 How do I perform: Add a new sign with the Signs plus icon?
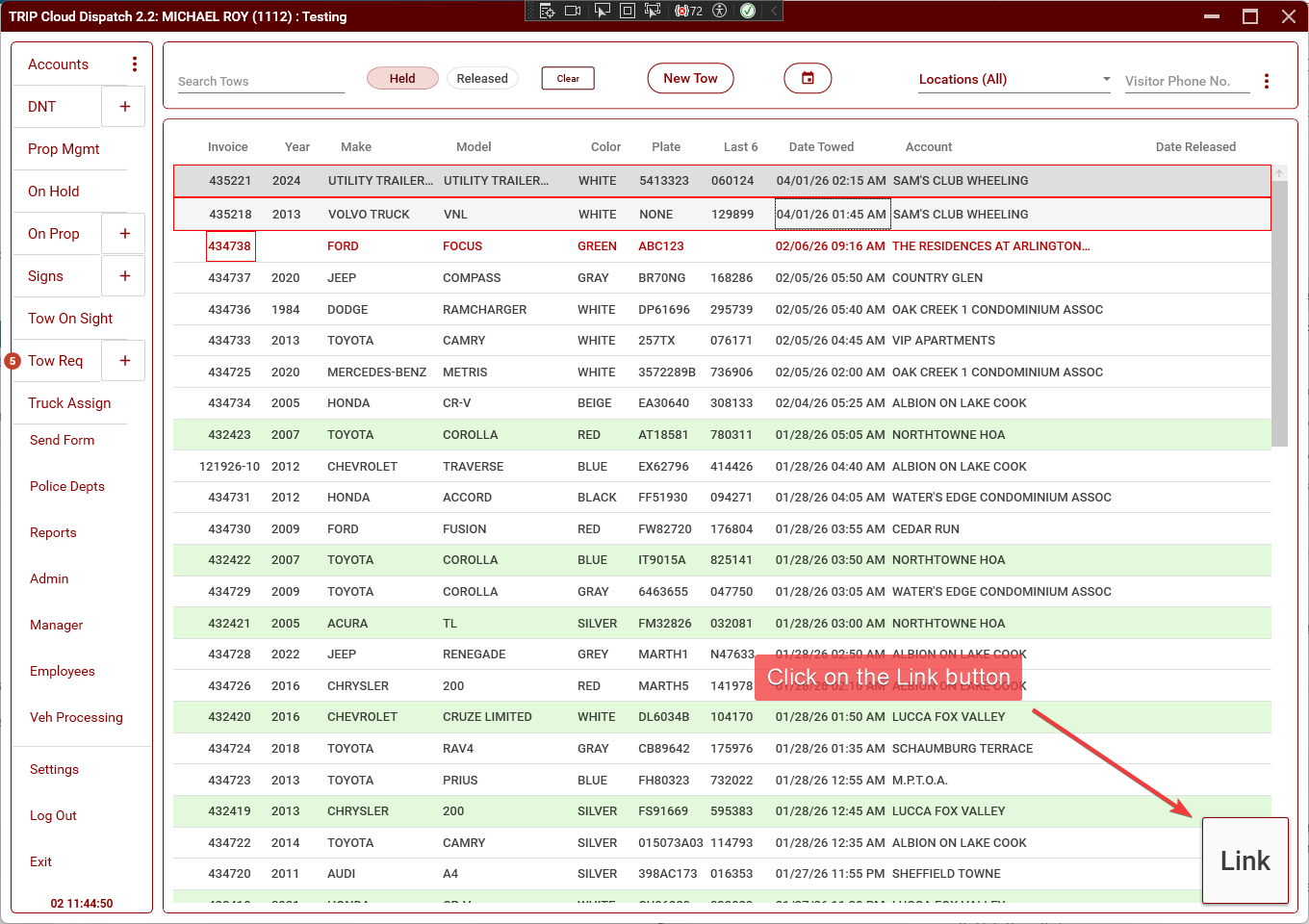(124, 276)
